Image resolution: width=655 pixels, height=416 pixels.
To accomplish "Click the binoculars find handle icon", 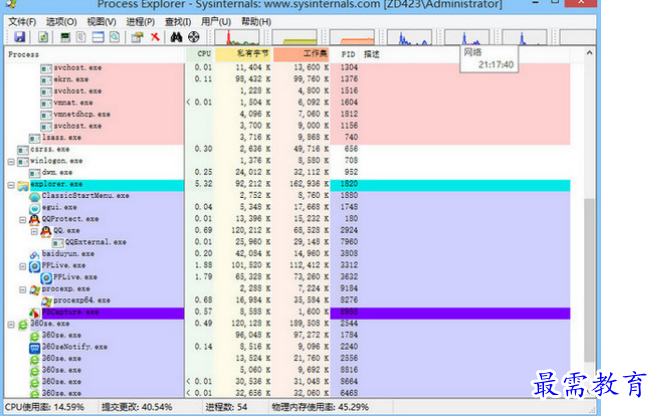I will coord(176,37).
